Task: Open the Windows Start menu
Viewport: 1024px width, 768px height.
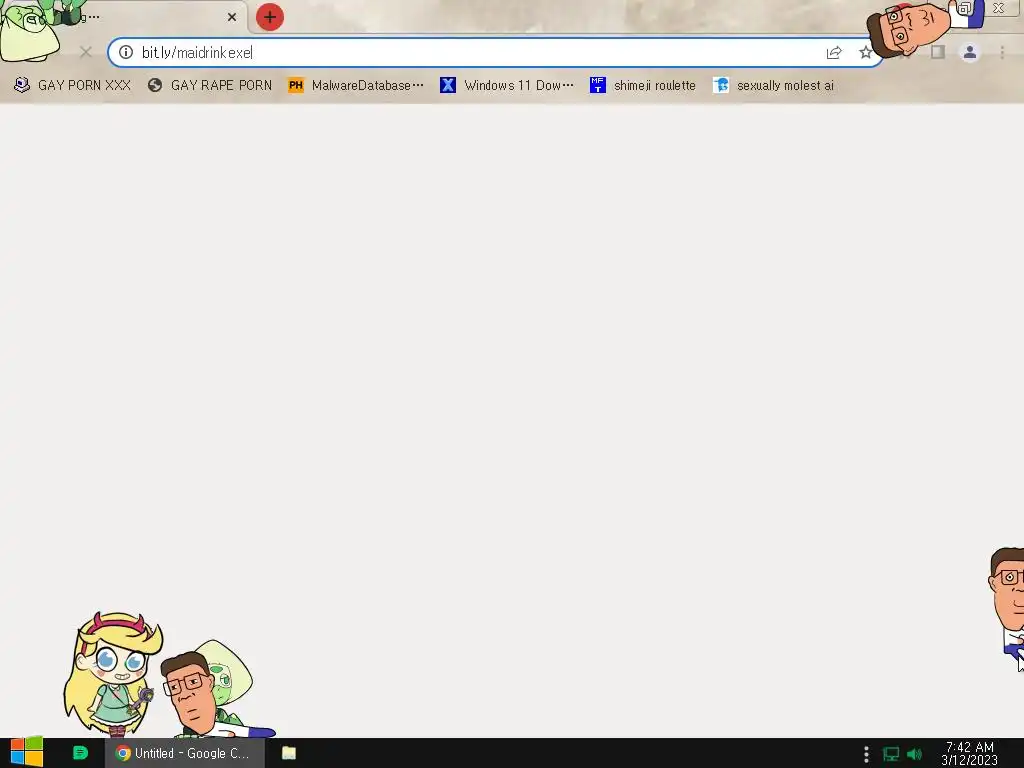Action: point(26,753)
